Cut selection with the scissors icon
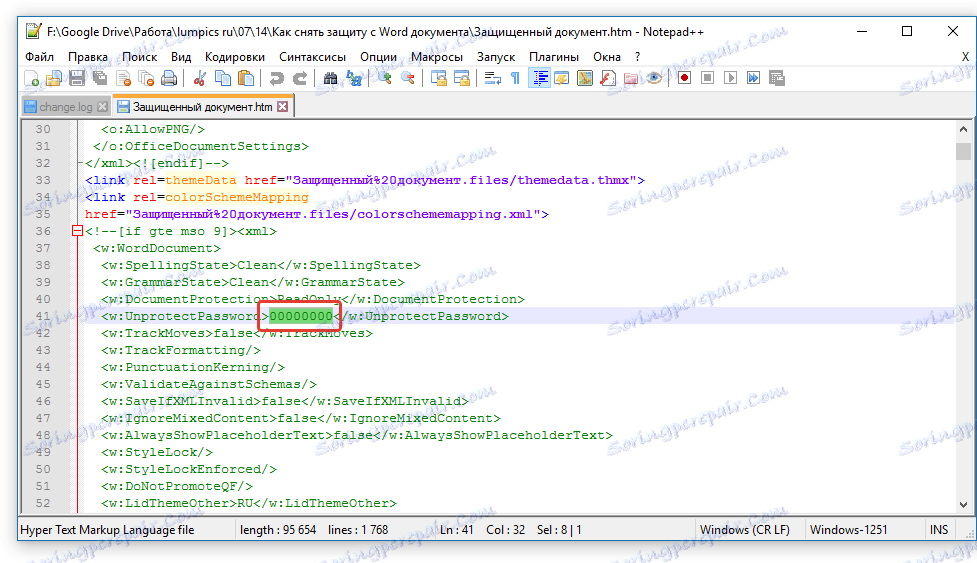977x563 pixels. (199, 78)
